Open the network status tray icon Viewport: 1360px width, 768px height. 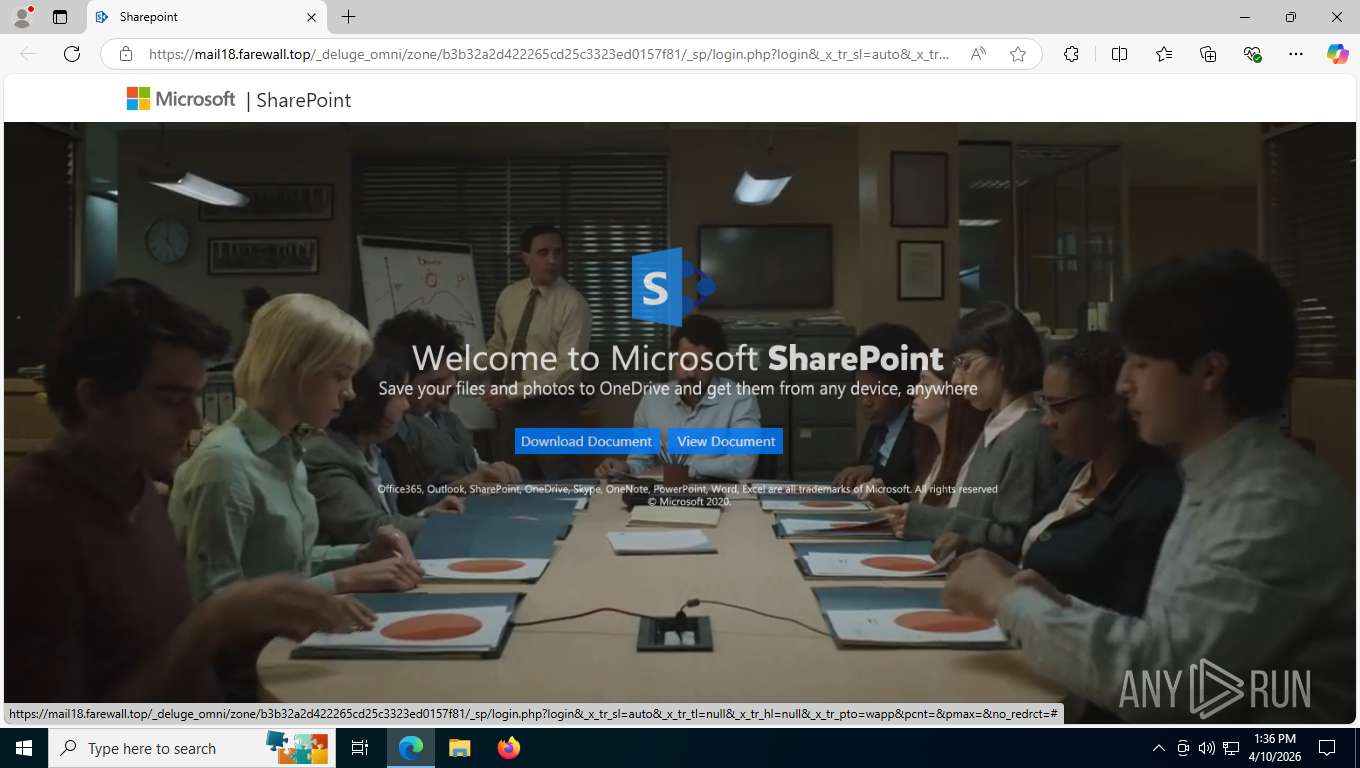click(1231, 748)
